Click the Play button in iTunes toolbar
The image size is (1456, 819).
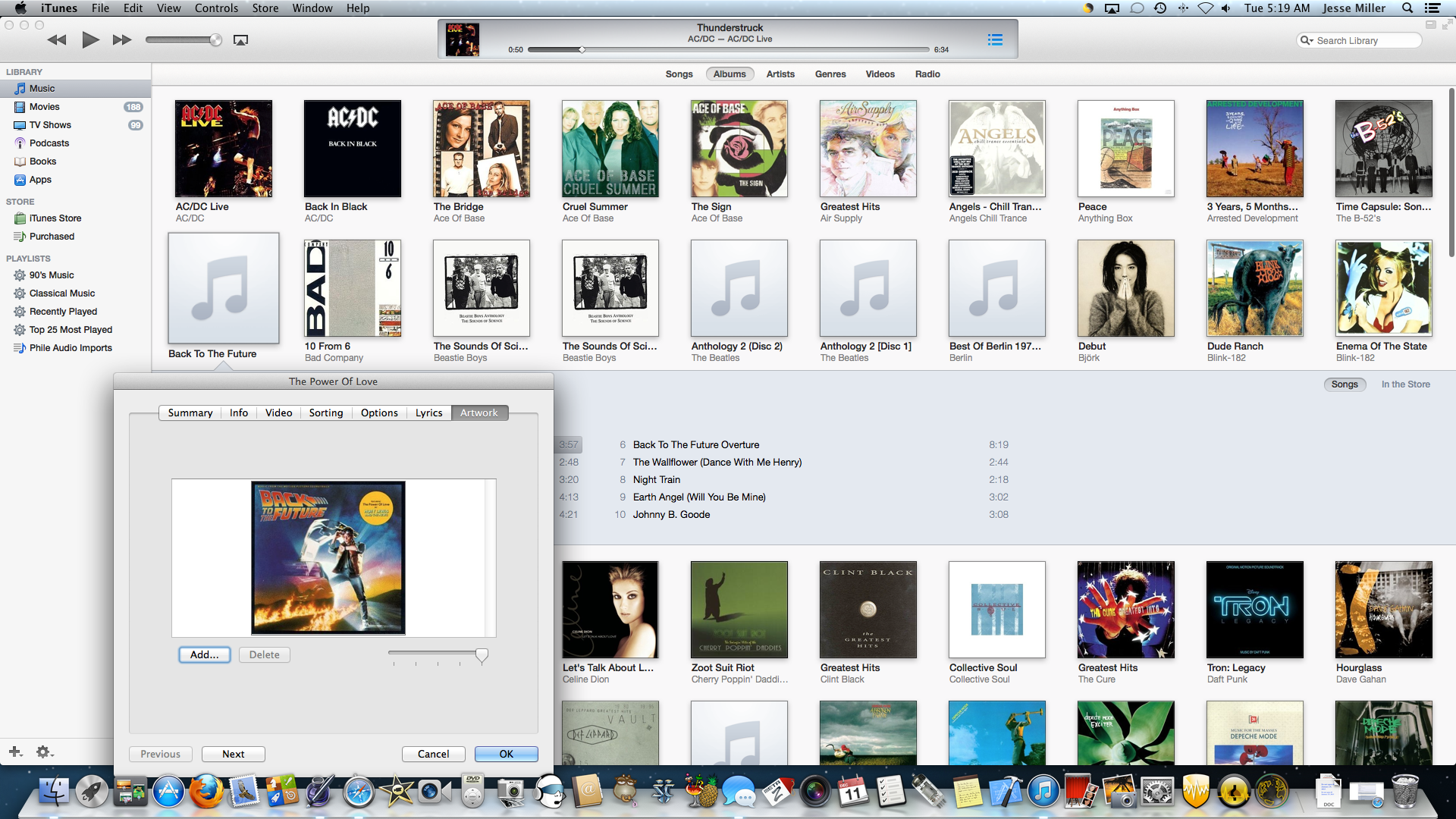(x=90, y=39)
